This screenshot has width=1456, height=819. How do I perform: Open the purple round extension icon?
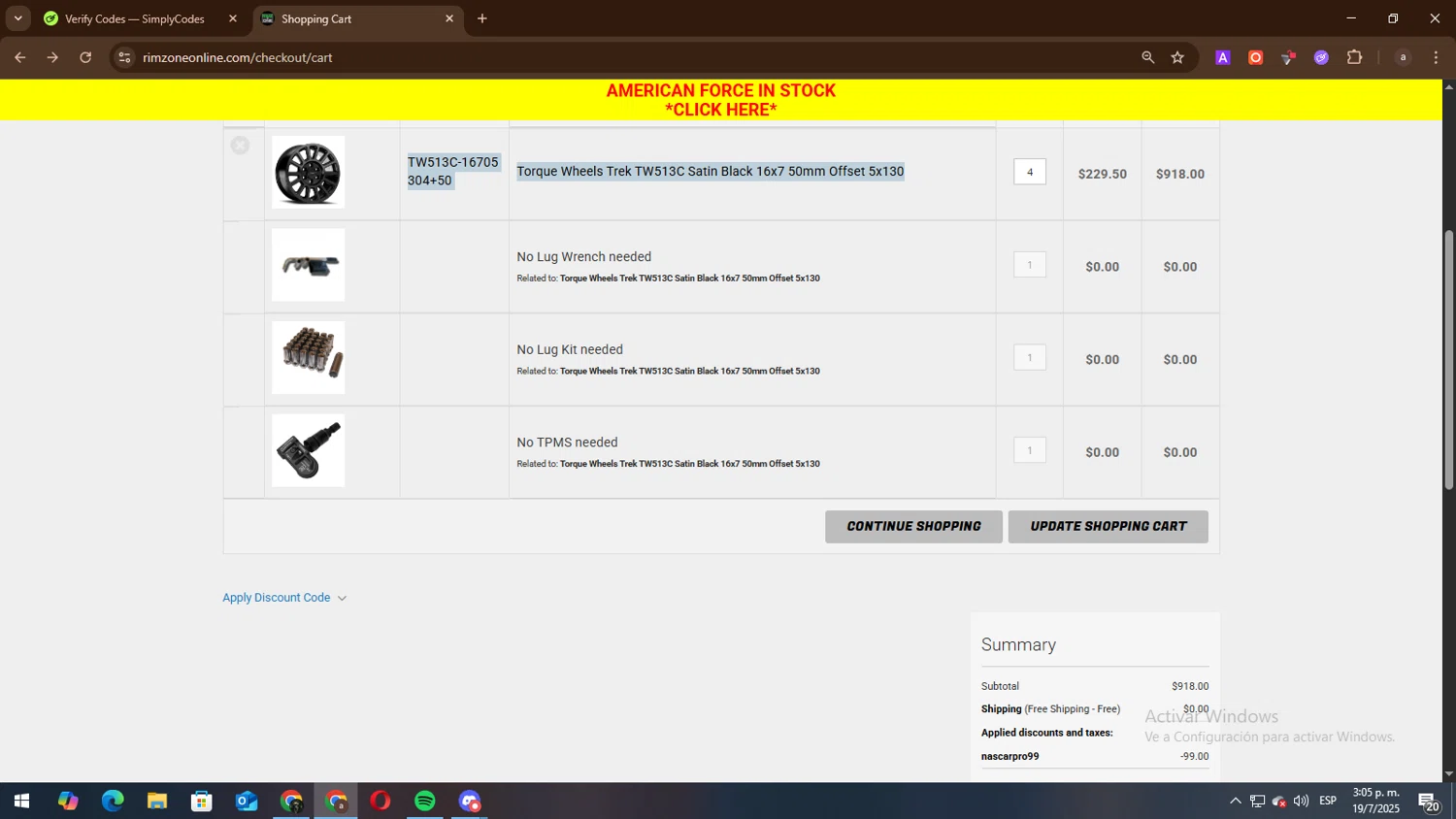point(1321,57)
